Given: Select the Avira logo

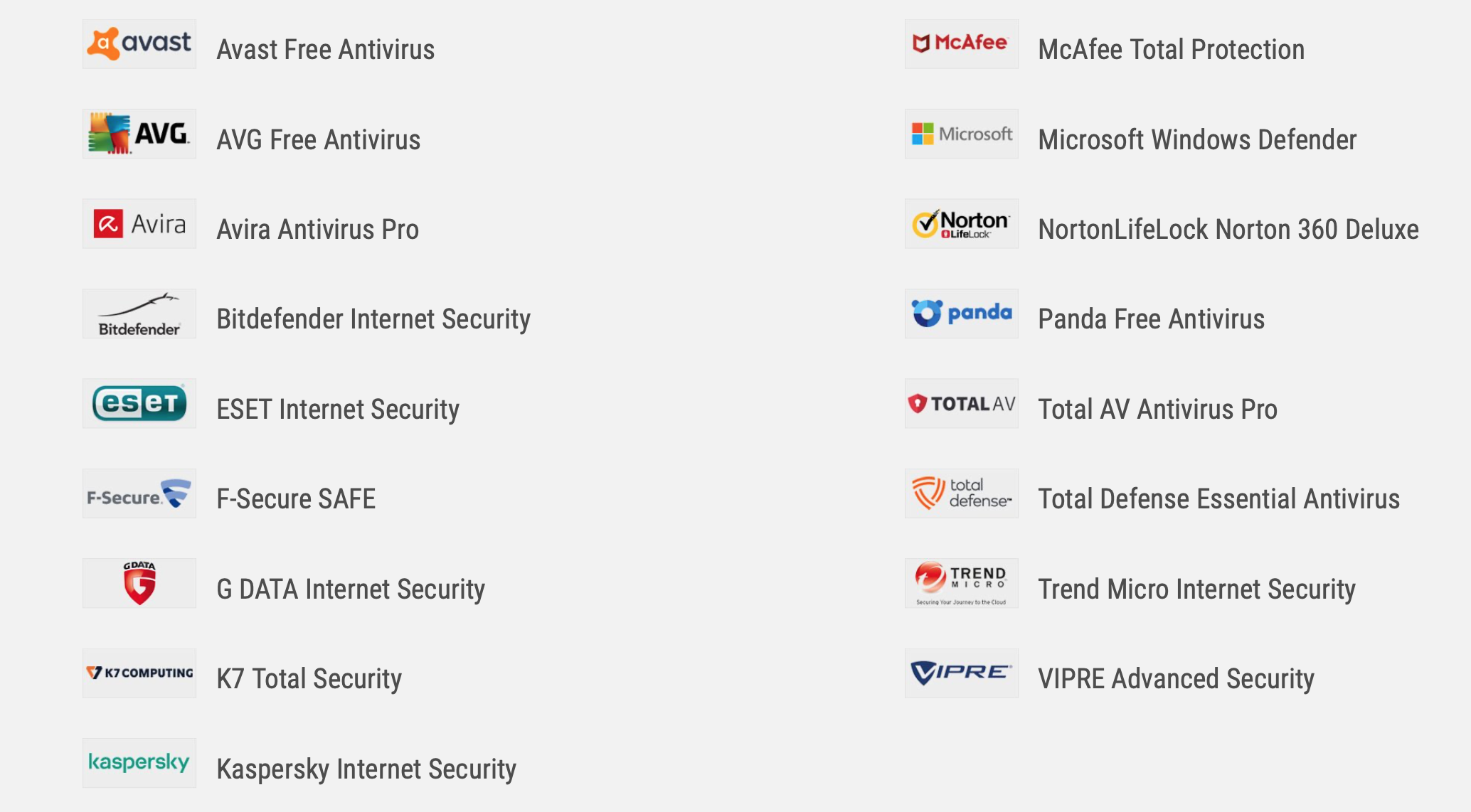Looking at the screenshot, I should [x=139, y=224].
